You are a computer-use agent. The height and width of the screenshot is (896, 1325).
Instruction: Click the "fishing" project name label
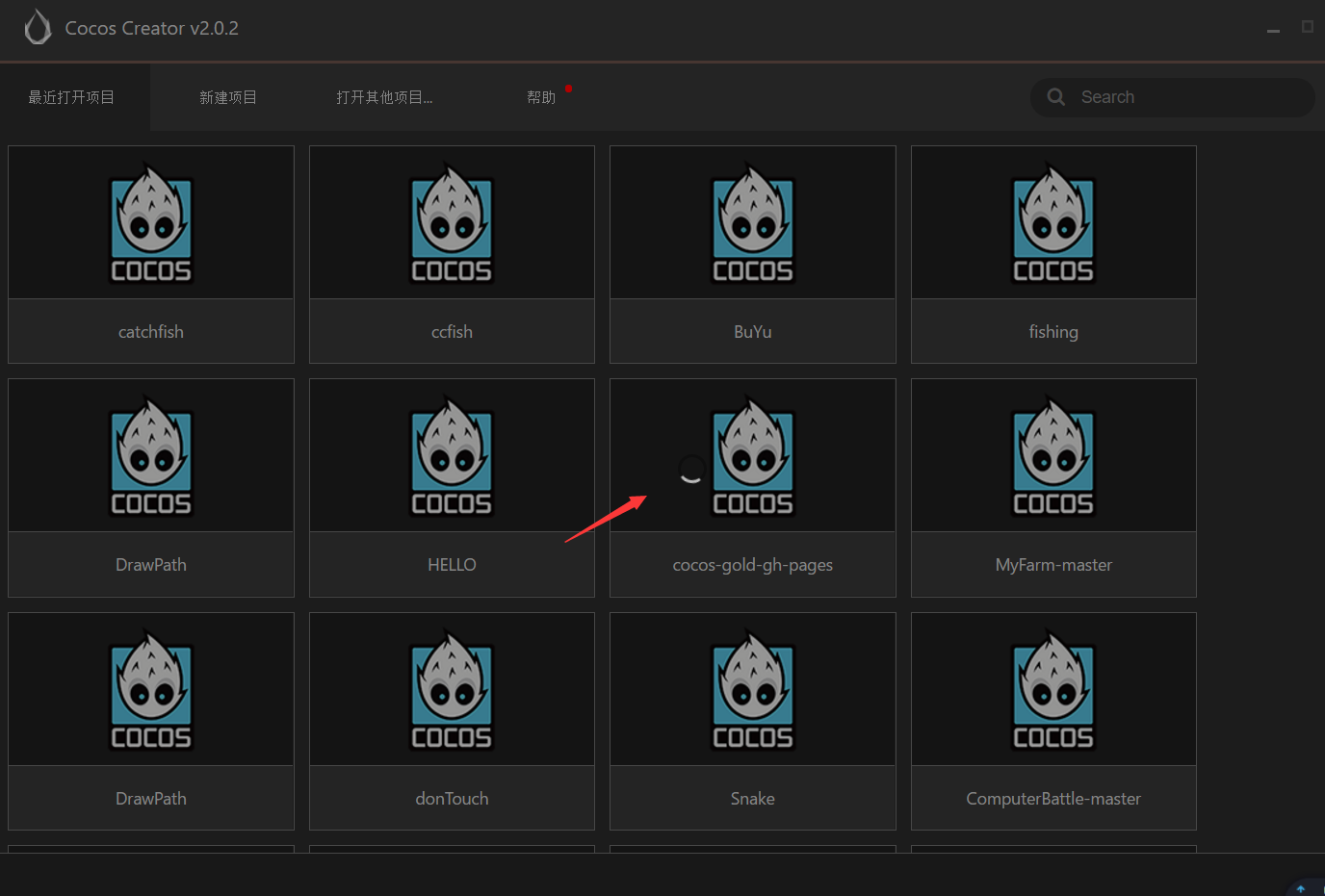pos(1053,332)
